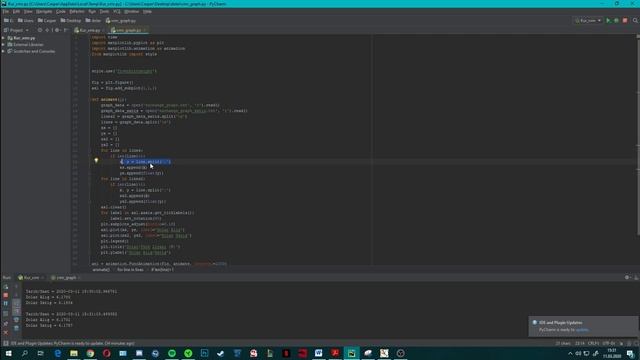Screen dimensions: 640x360
Task: Switch to the Kur_veri.py editor tab
Action: point(88,30)
